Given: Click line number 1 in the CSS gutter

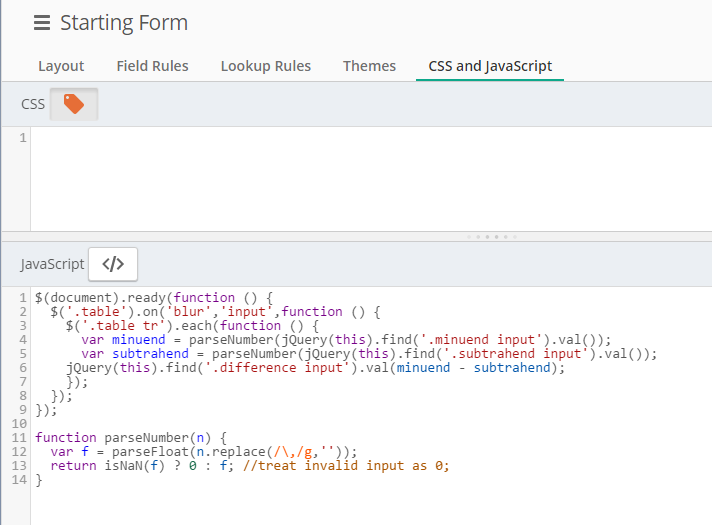Looking at the screenshot, I should 22,138.
